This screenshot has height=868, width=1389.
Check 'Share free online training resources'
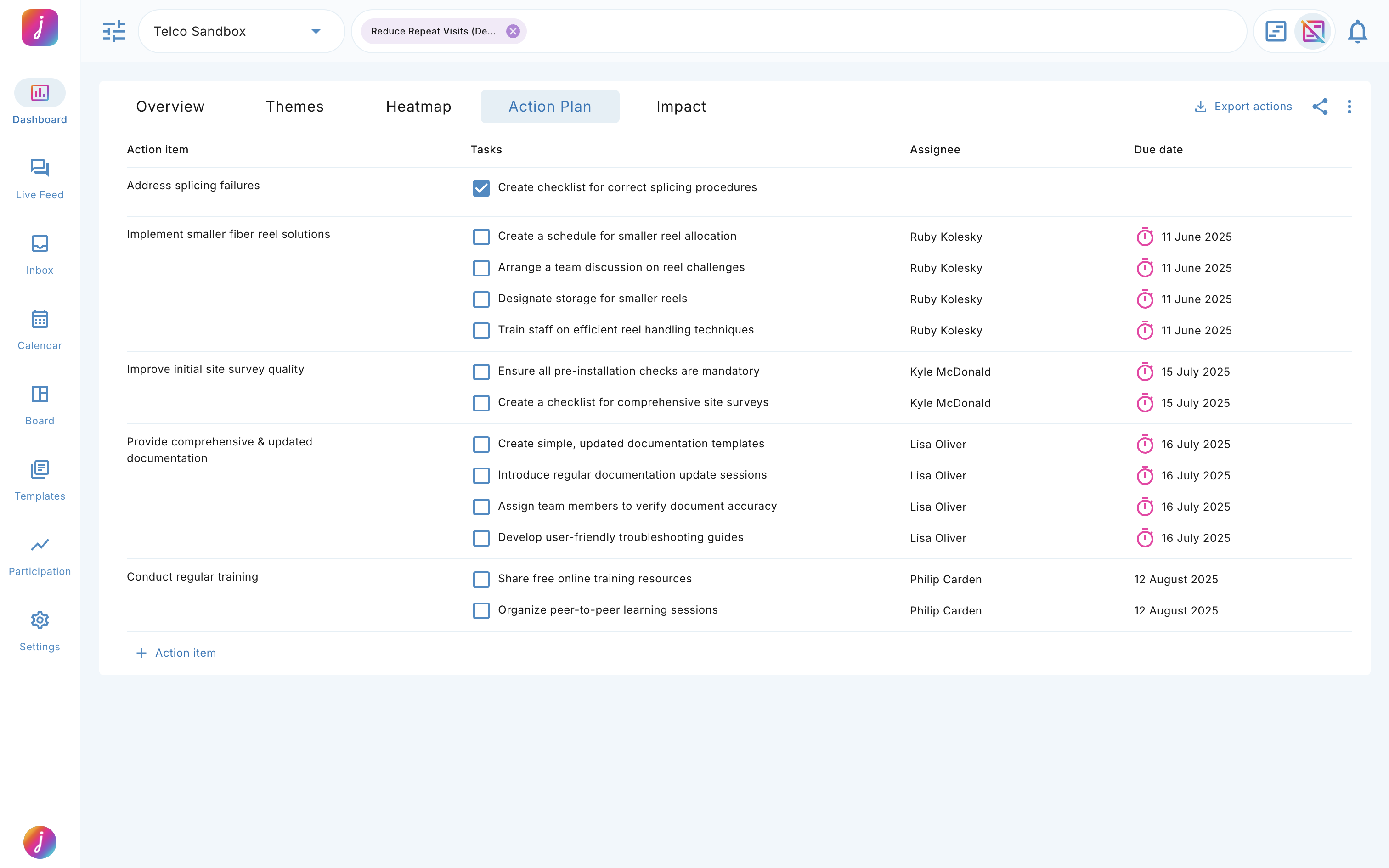(x=481, y=579)
